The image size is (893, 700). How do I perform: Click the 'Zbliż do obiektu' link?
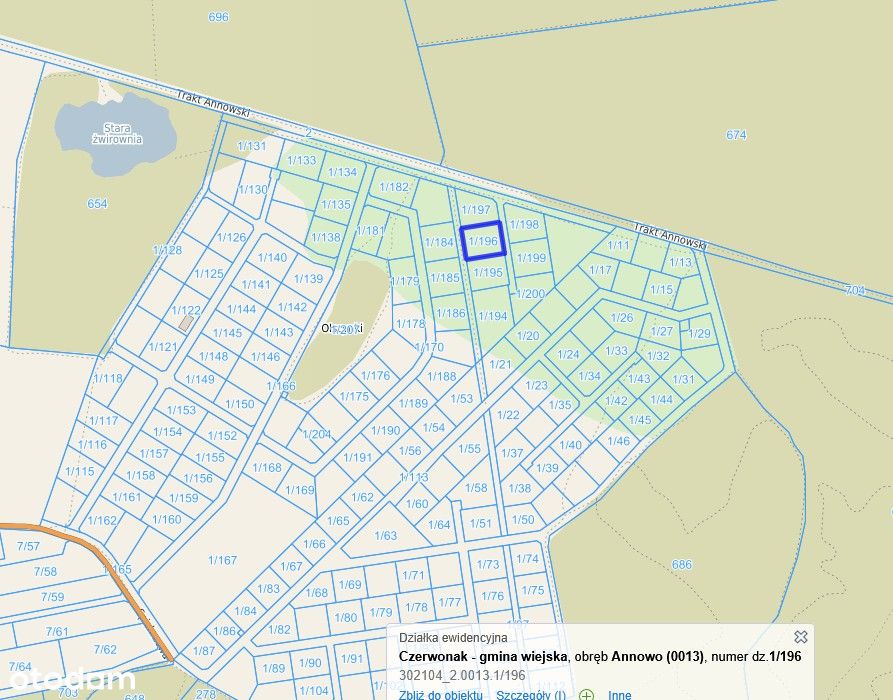coord(440,695)
